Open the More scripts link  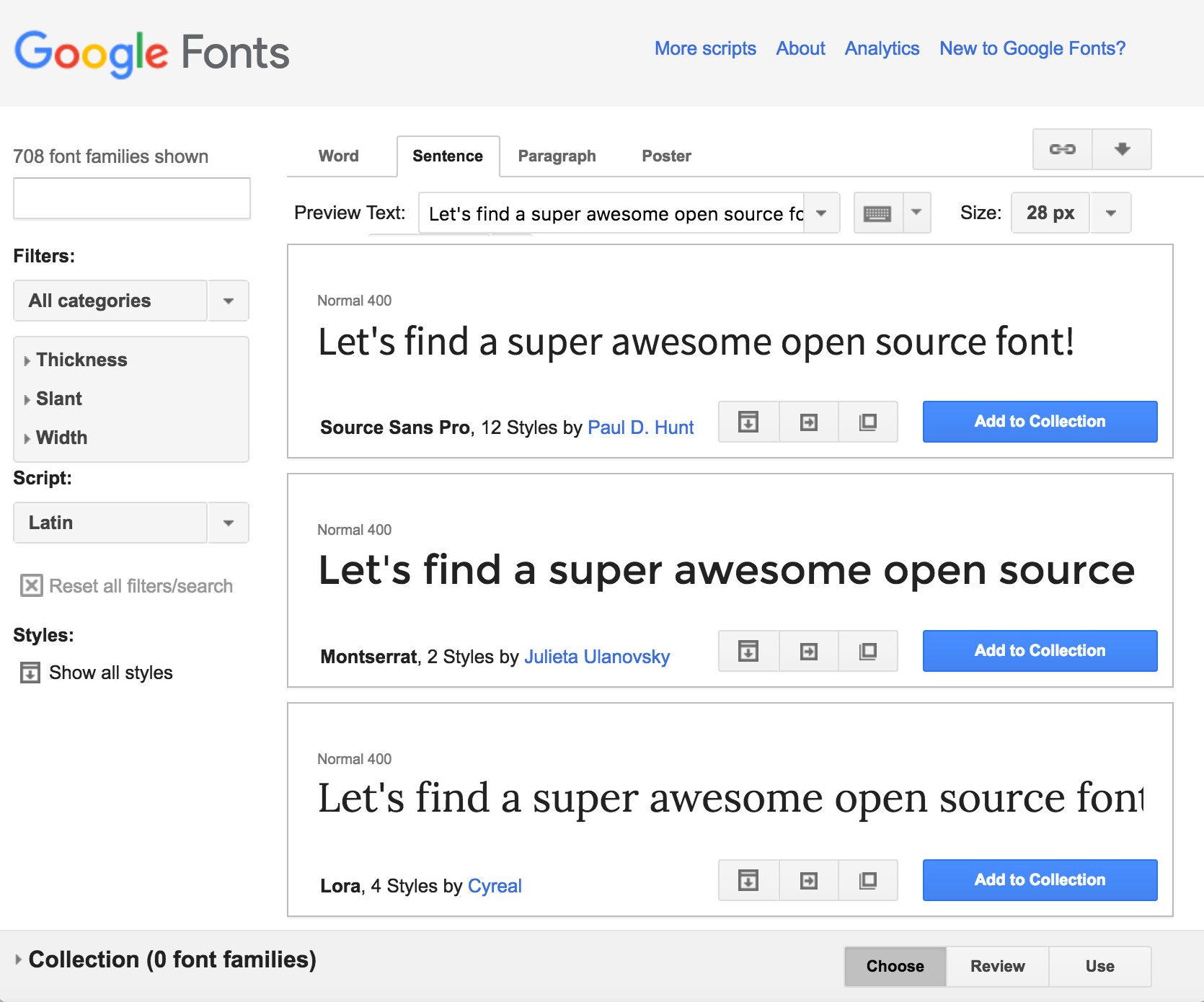tap(705, 48)
